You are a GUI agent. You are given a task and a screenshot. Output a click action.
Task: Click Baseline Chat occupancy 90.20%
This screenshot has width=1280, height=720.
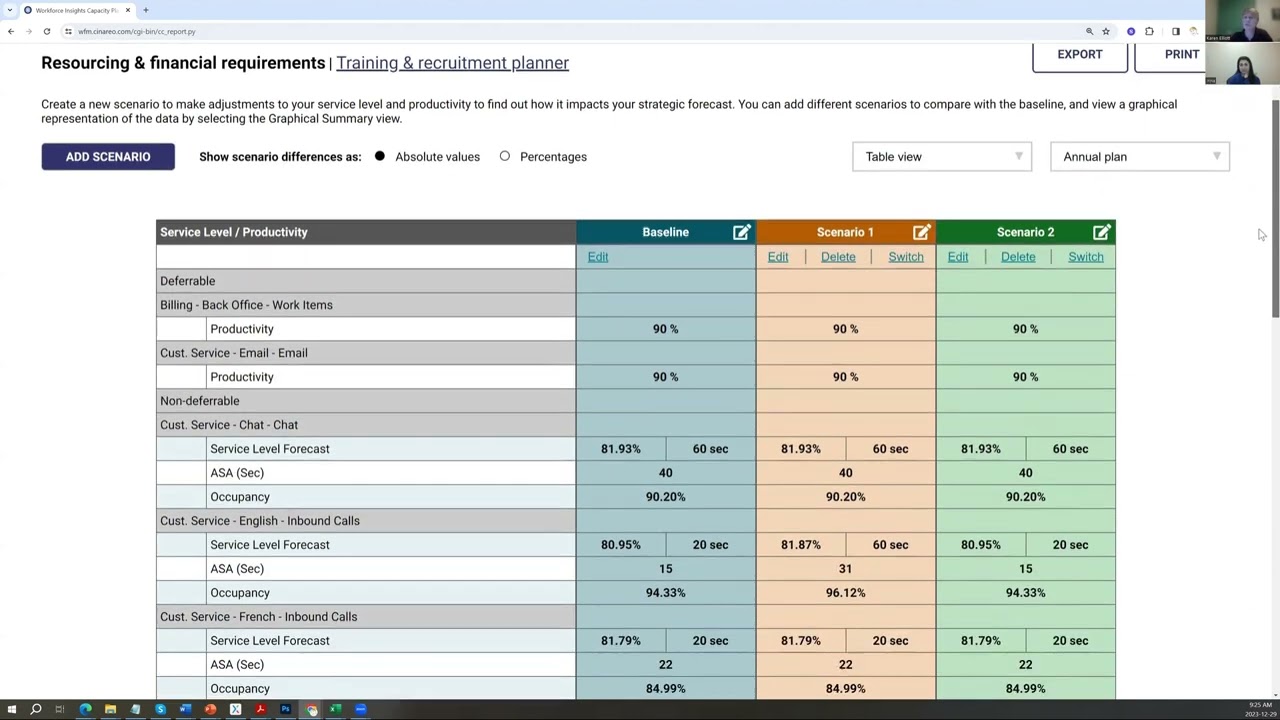point(665,497)
